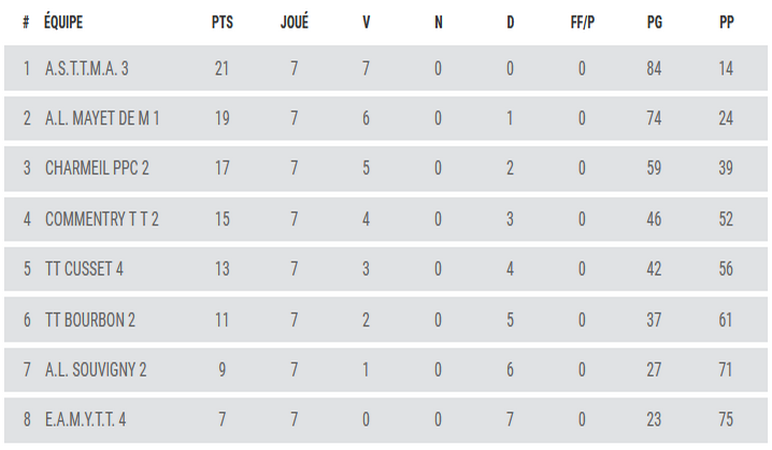Click the COMMENTRY T T 2 team name
The height and width of the screenshot is (450, 772).
tap(103, 219)
